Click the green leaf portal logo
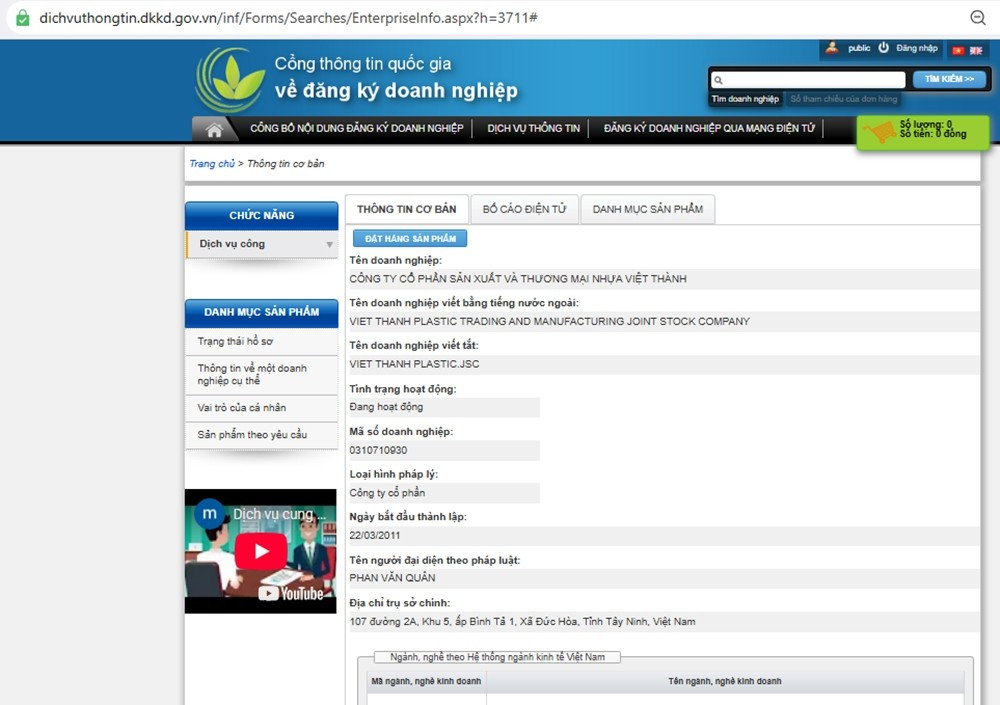The height and width of the screenshot is (705, 1000). pos(229,79)
